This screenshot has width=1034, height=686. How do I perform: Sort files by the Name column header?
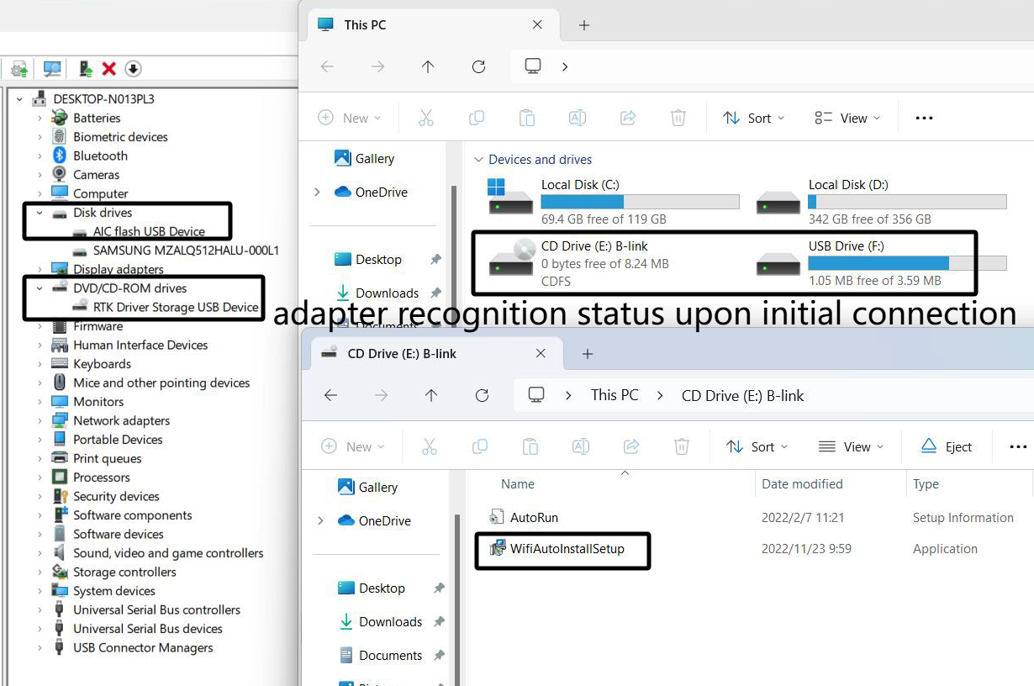(x=518, y=484)
